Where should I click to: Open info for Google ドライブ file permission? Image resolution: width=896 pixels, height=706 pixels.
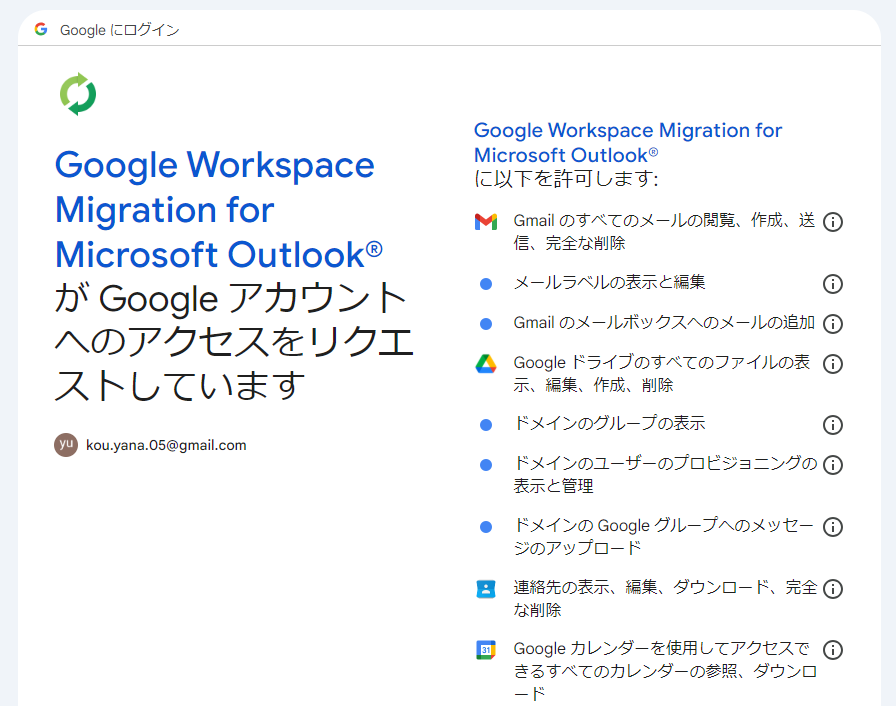pyautogui.click(x=833, y=364)
